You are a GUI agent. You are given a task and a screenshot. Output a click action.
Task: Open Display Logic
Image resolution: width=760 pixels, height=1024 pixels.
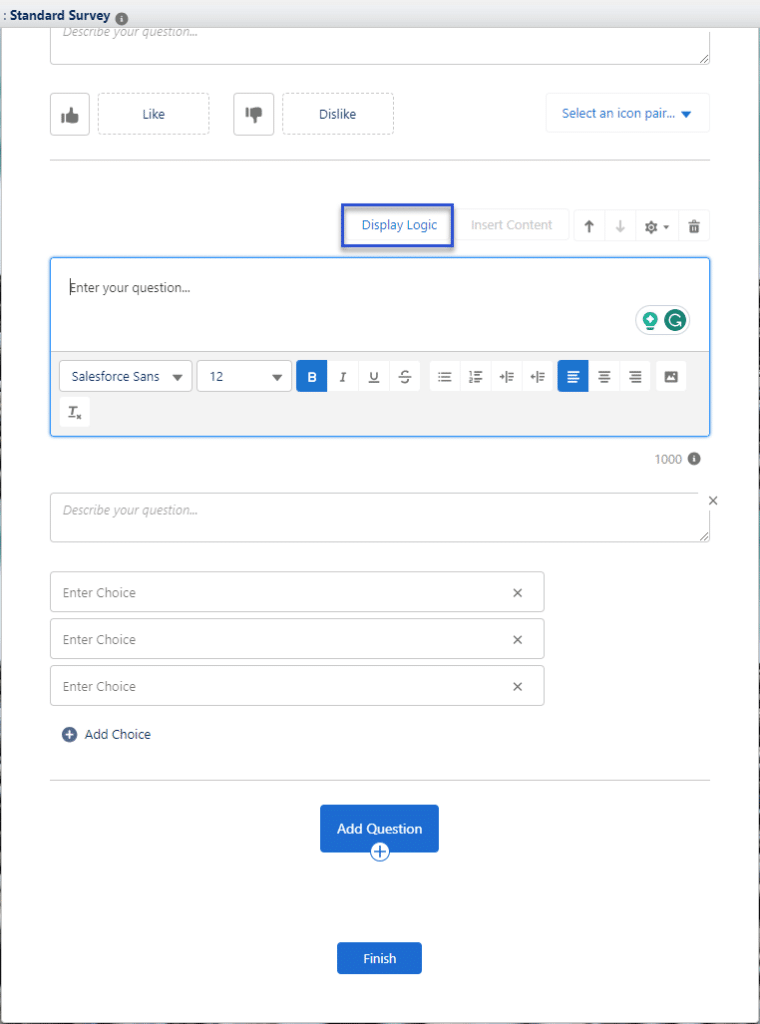(x=399, y=226)
